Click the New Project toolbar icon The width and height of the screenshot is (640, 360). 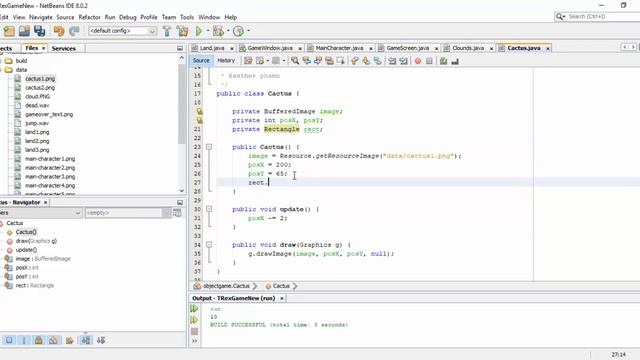pyautogui.click(x=9, y=31)
